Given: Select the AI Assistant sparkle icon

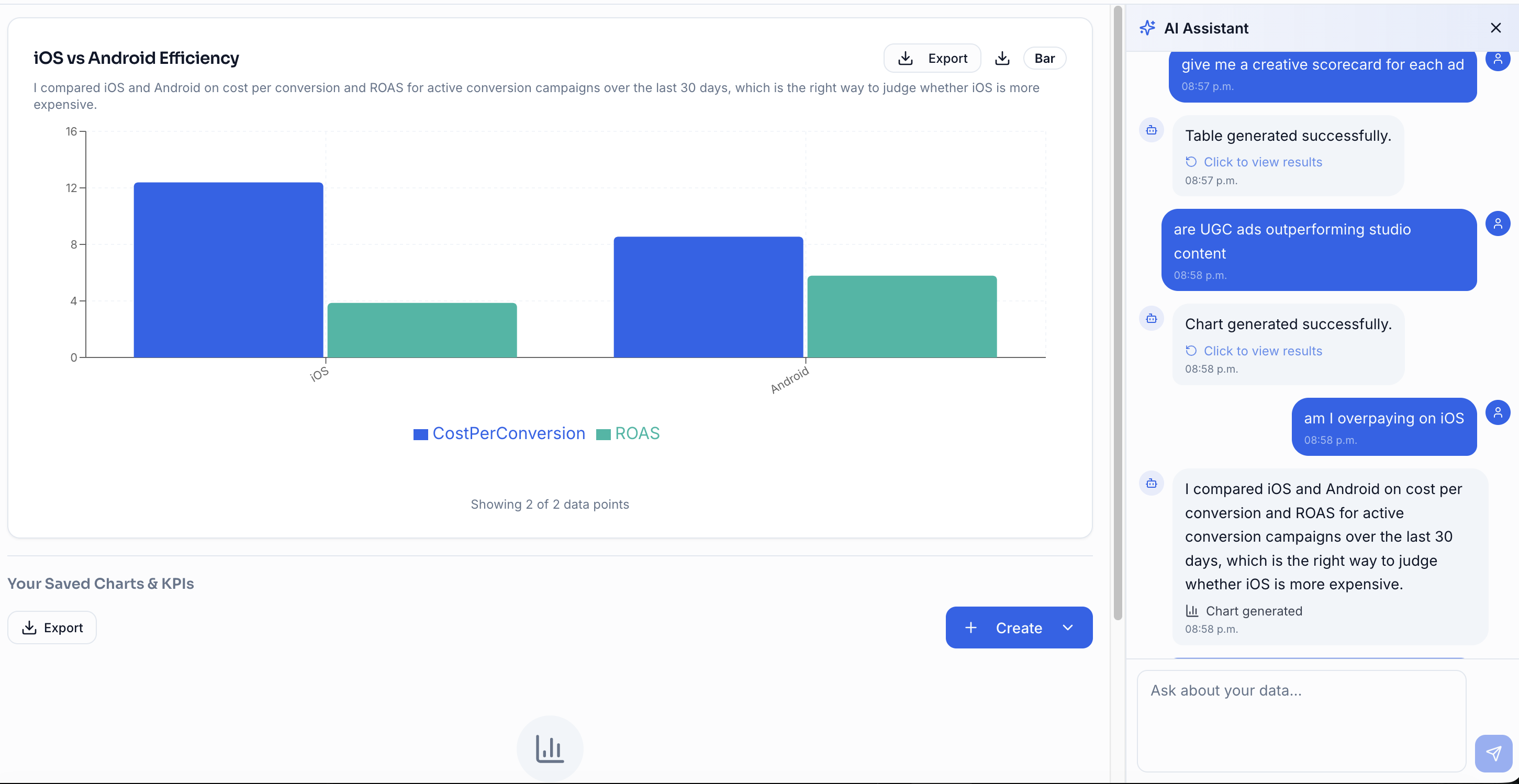Looking at the screenshot, I should pyautogui.click(x=1148, y=28).
